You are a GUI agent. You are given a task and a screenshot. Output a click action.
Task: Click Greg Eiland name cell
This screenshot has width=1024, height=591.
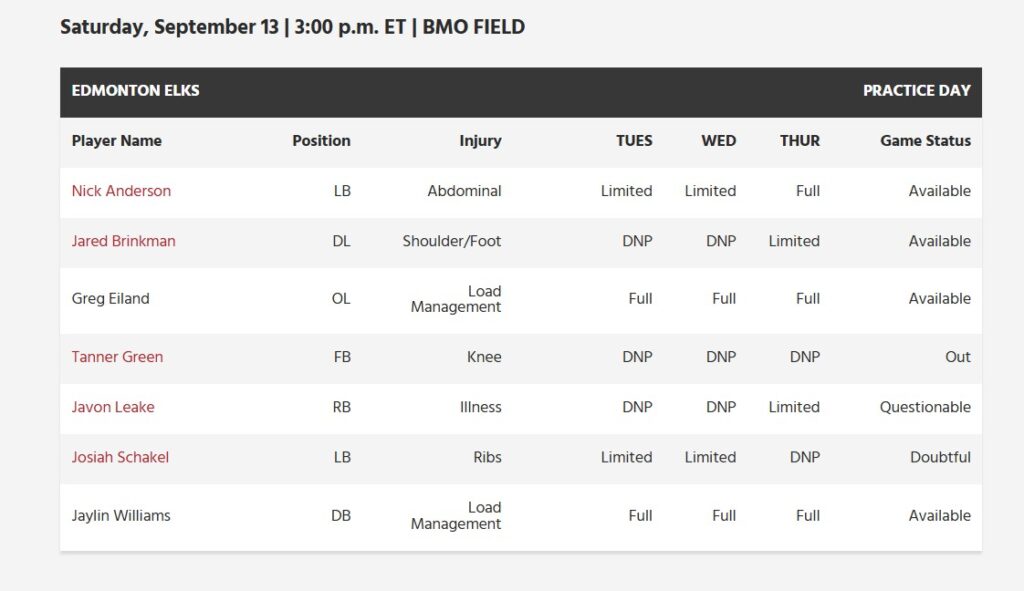(x=110, y=299)
